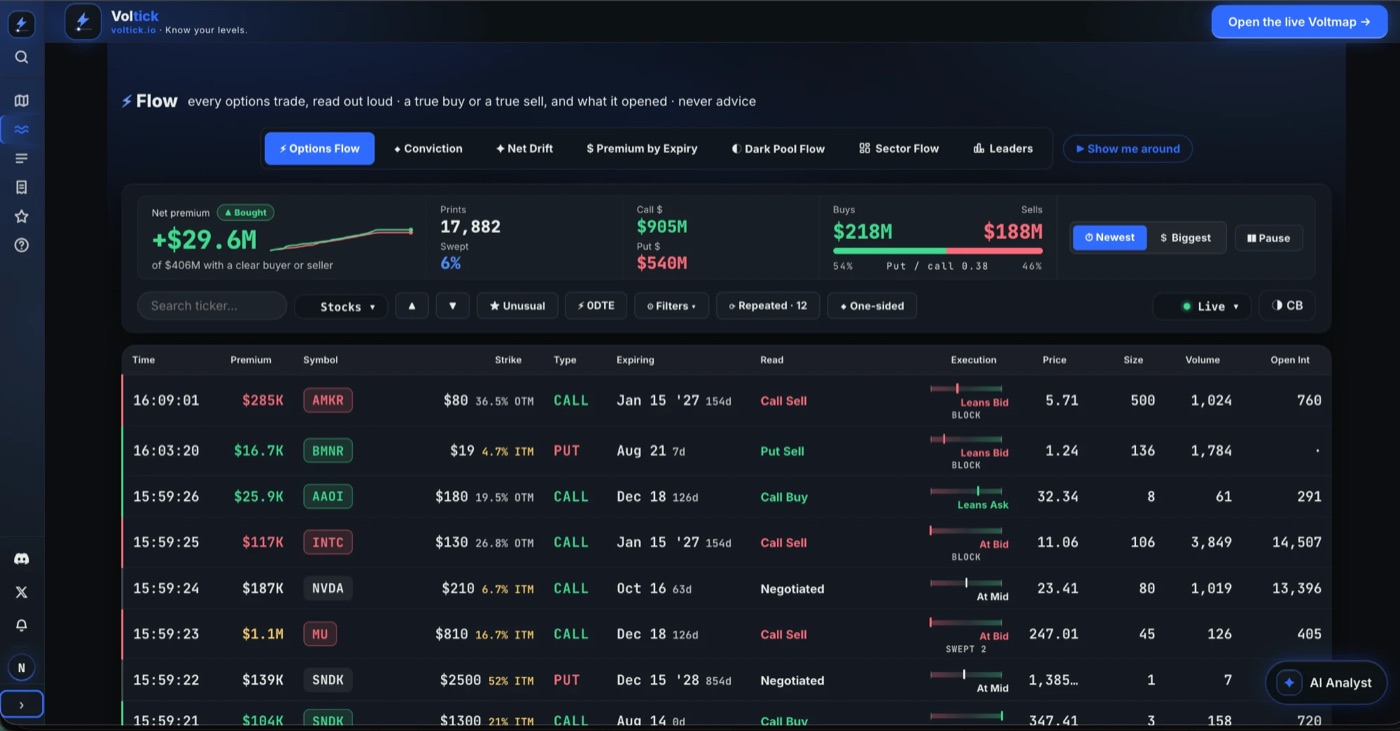This screenshot has width=1400, height=731.
Task: Click the Search ticker input field
Action: tap(212, 306)
